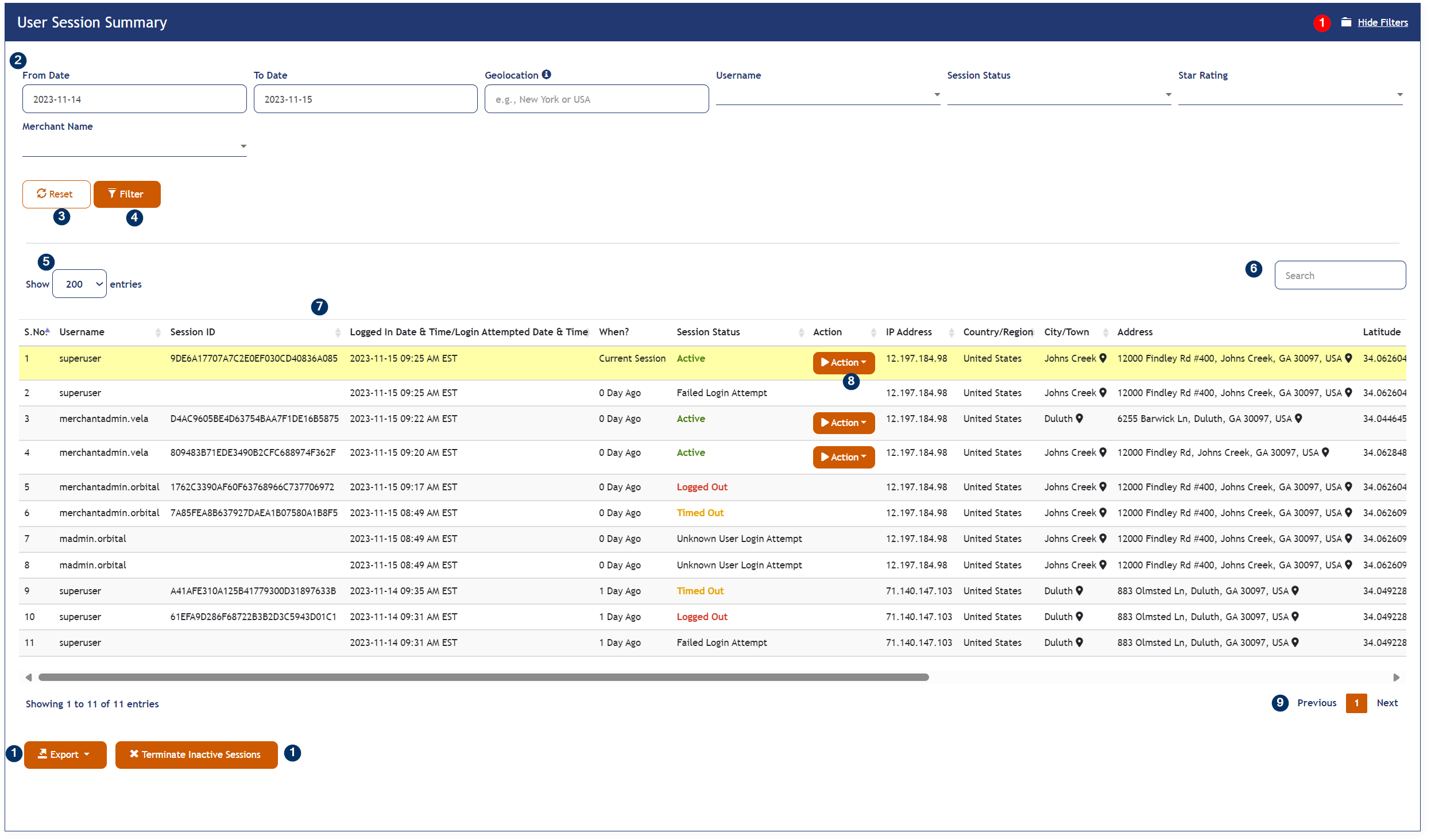The image size is (1431, 840).
Task: Sort by IP Address column header
Action: point(919,332)
